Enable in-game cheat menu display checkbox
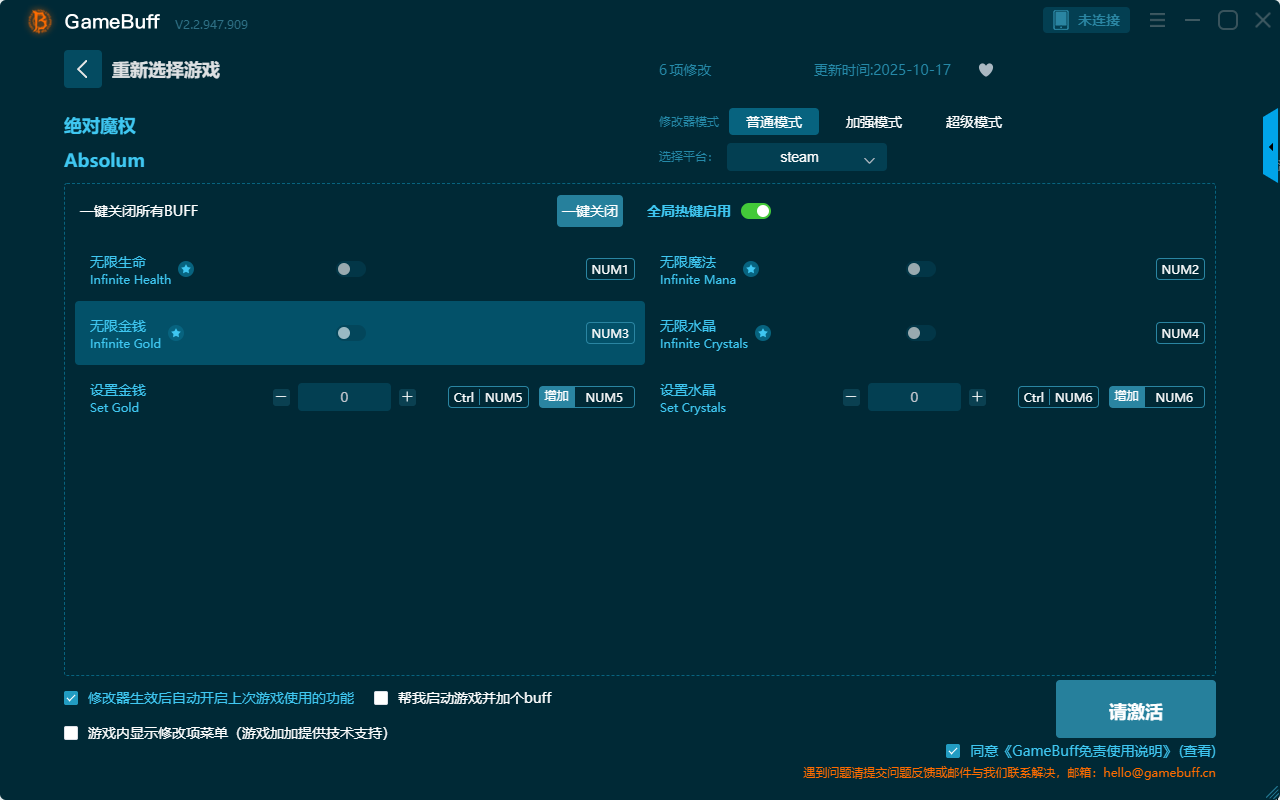This screenshot has width=1280, height=800. pyautogui.click(x=71, y=733)
